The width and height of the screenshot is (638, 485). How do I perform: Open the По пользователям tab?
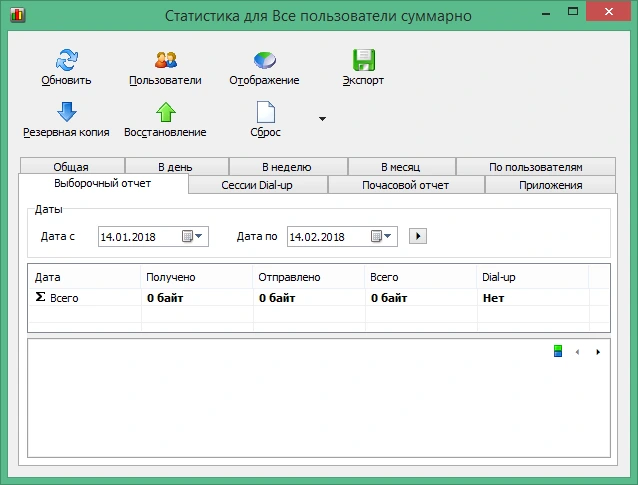click(x=535, y=166)
